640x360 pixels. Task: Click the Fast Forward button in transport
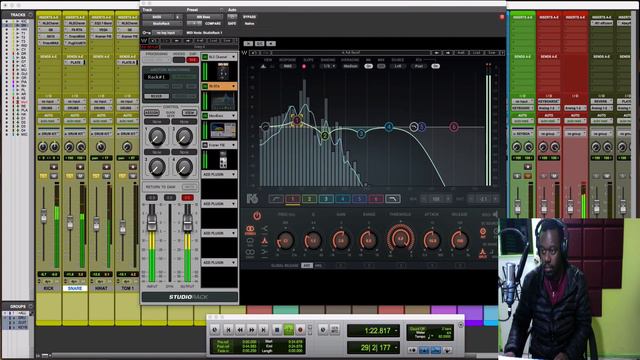tap(252, 329)
